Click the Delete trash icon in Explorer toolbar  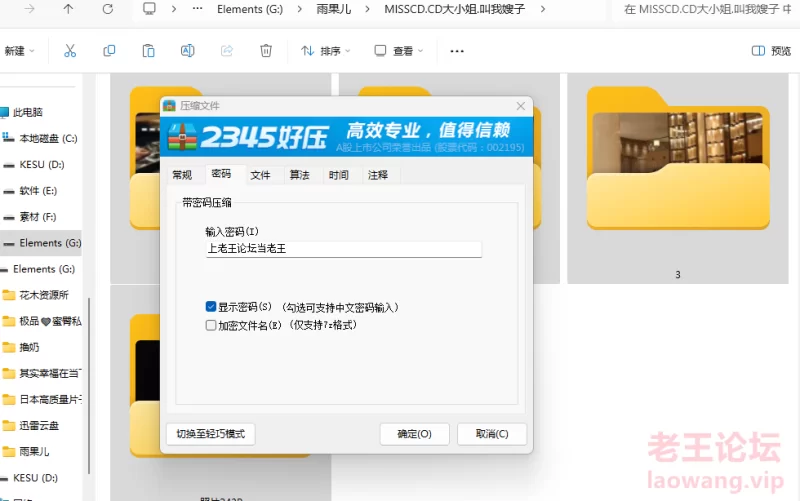pyautogui.click(x=266, y=51)
